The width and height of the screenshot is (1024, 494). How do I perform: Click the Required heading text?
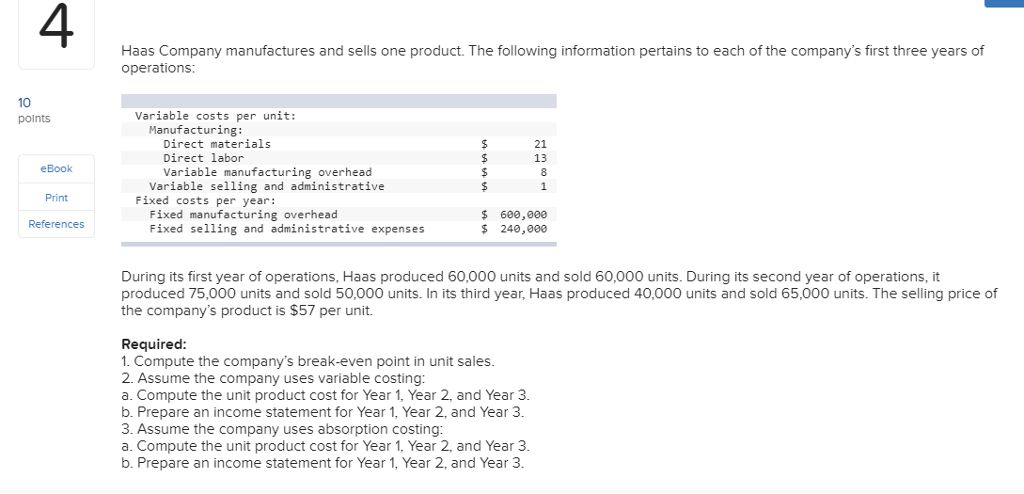[x=154, y=344]
